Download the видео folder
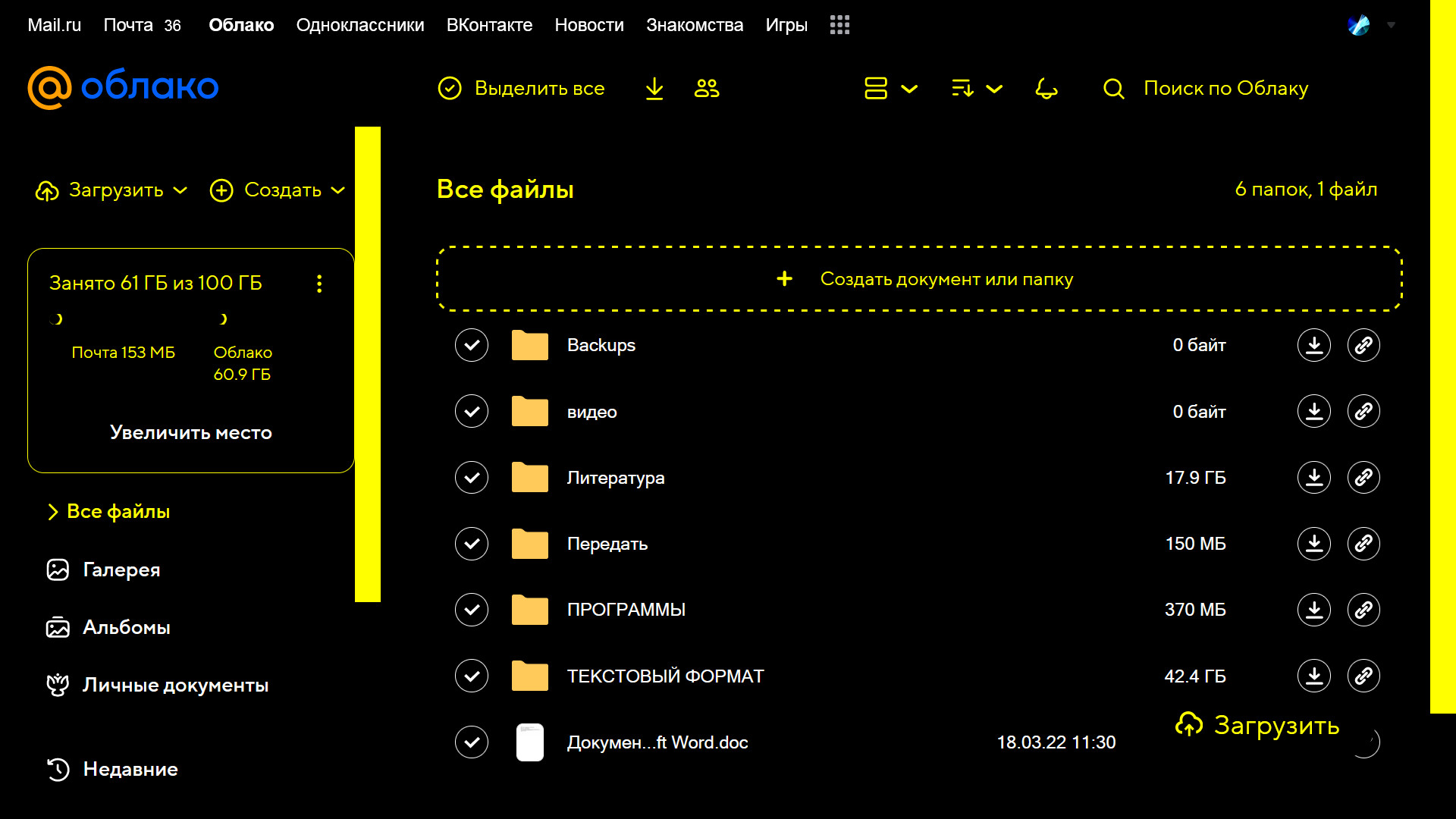 point(1314,411)
